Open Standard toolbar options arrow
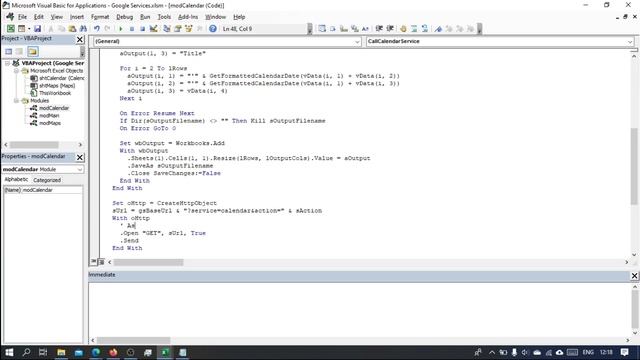The width and height of the screenshot is (640, 360). 310,29
